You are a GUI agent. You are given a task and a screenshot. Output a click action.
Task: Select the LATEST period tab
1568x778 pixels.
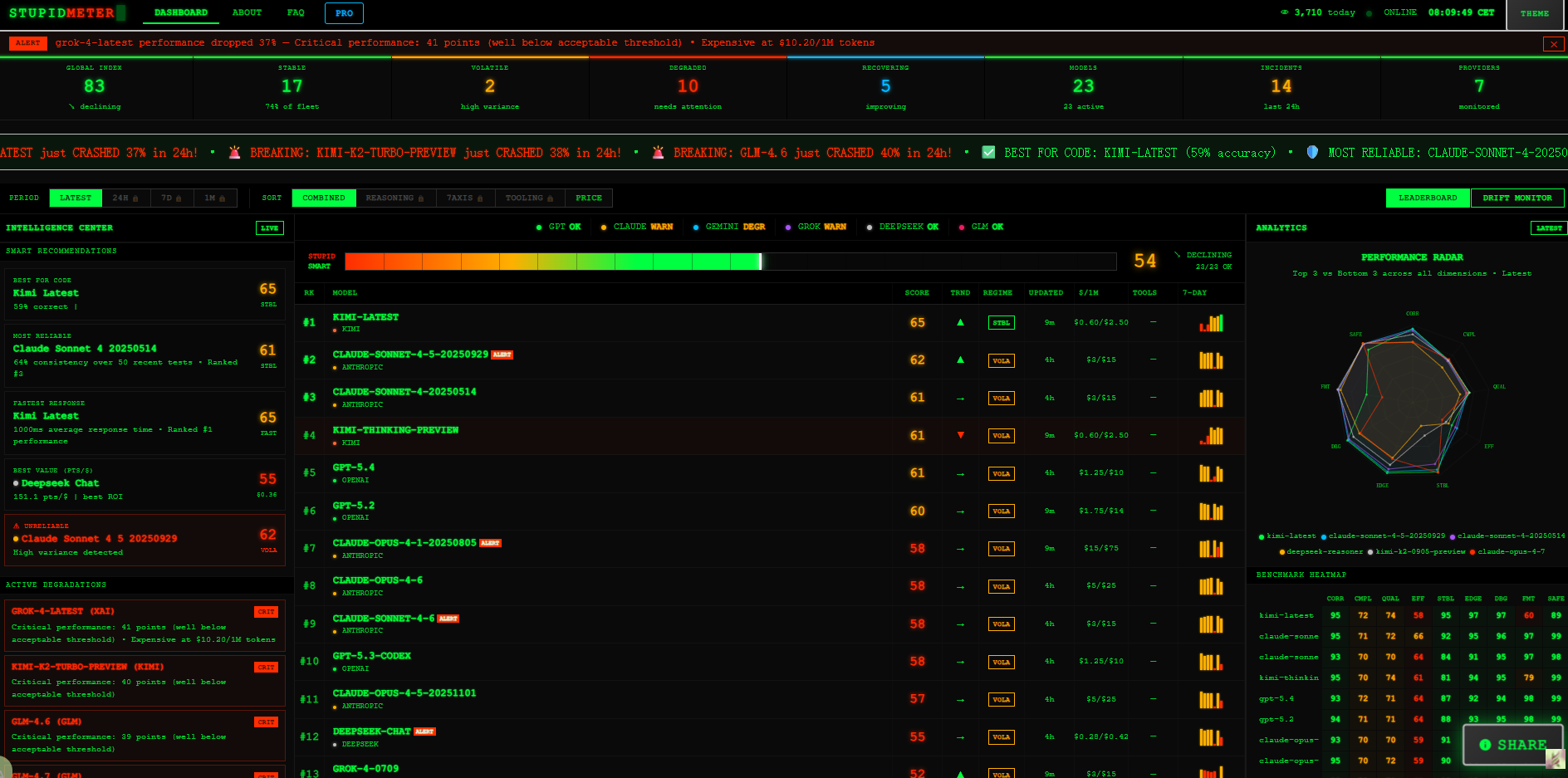[x=76, y=198]
